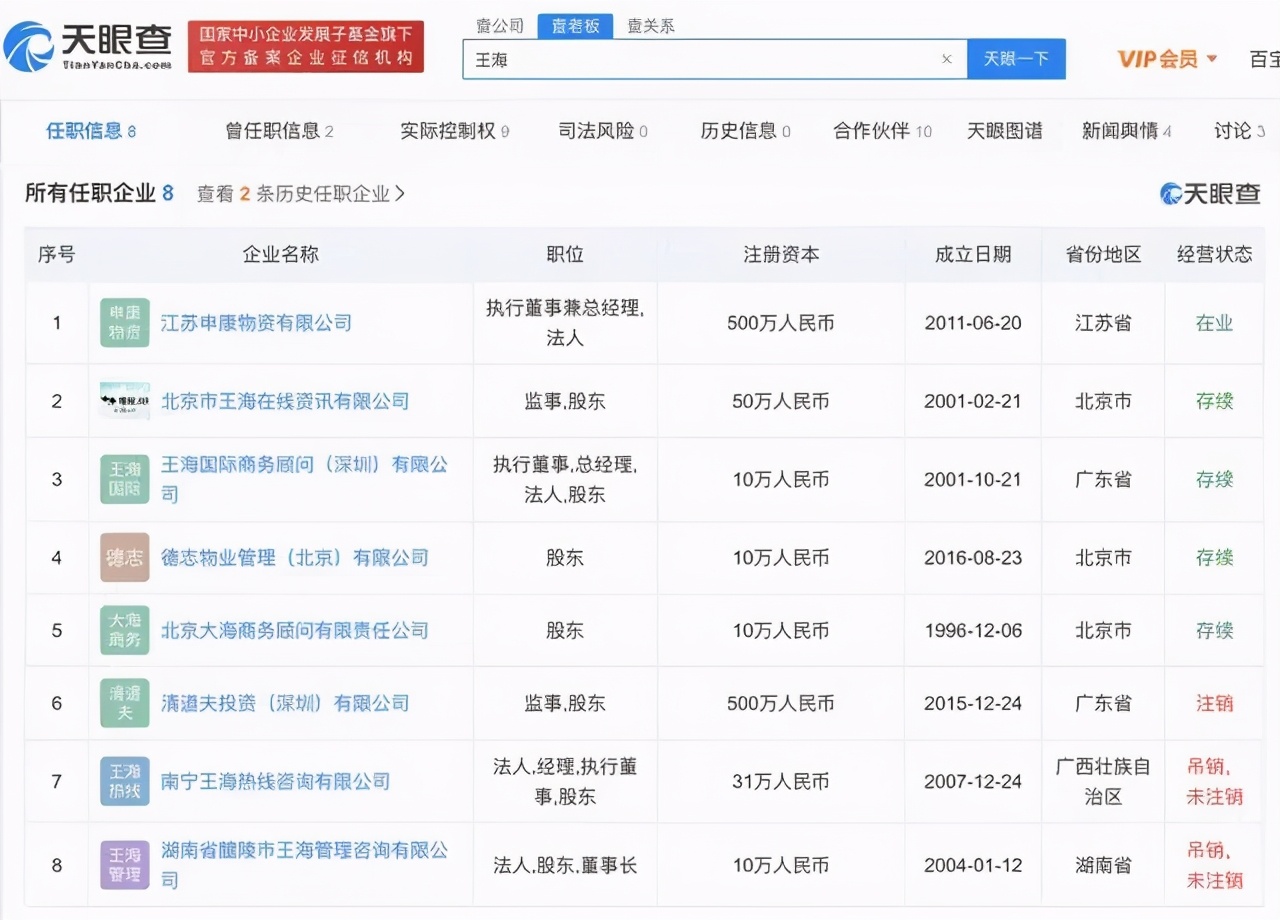
Task: Click the 北京市王海在线资讯 logo thumbnail
Action: click(123, 400)
